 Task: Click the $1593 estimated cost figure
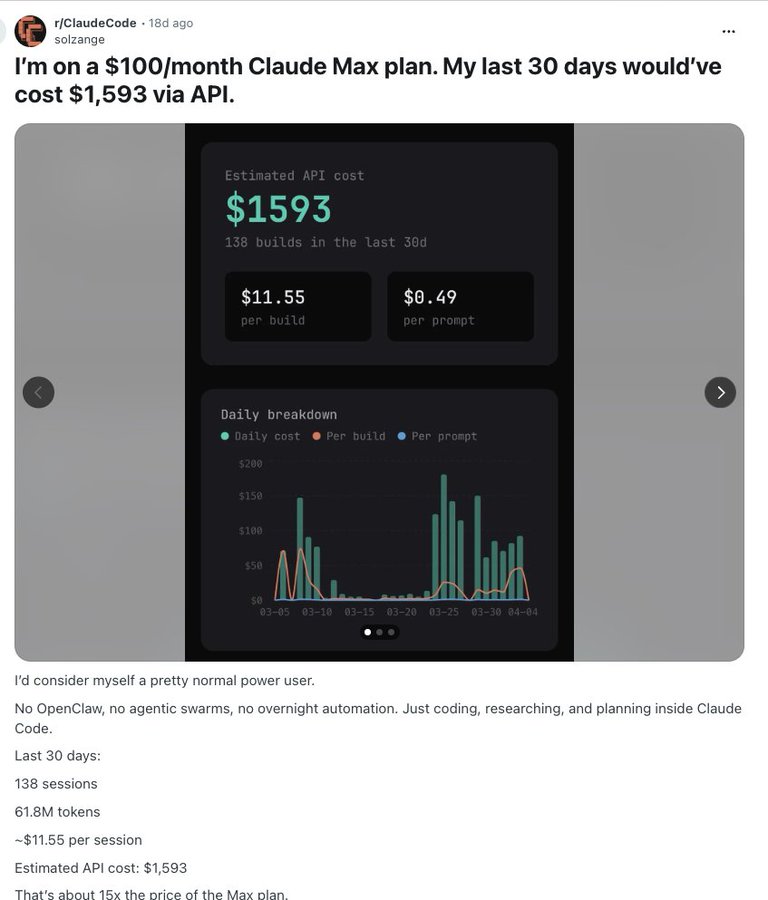[278, 209]
